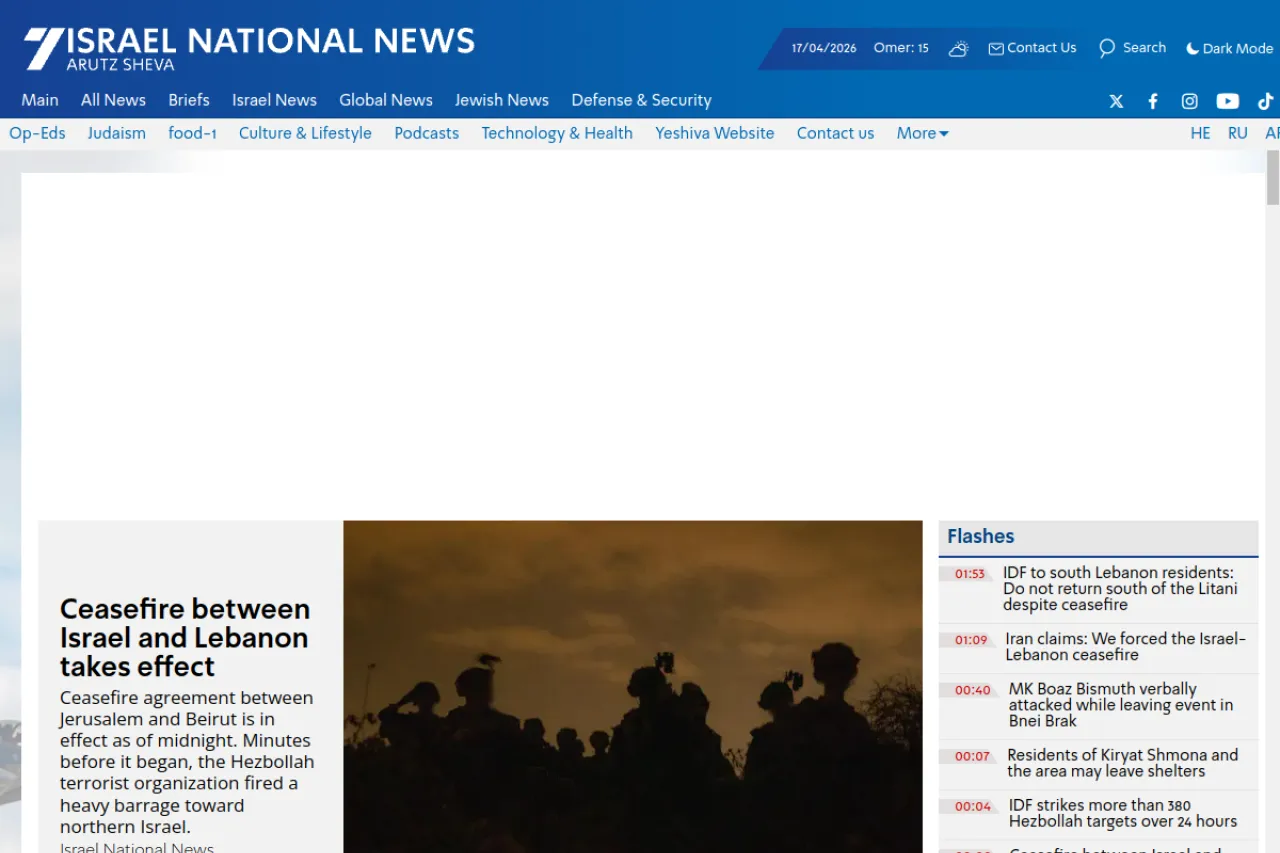This screenshot has width=1280, height=853.
Task: Toggle Dark Mode
Action: [1229, 48]
